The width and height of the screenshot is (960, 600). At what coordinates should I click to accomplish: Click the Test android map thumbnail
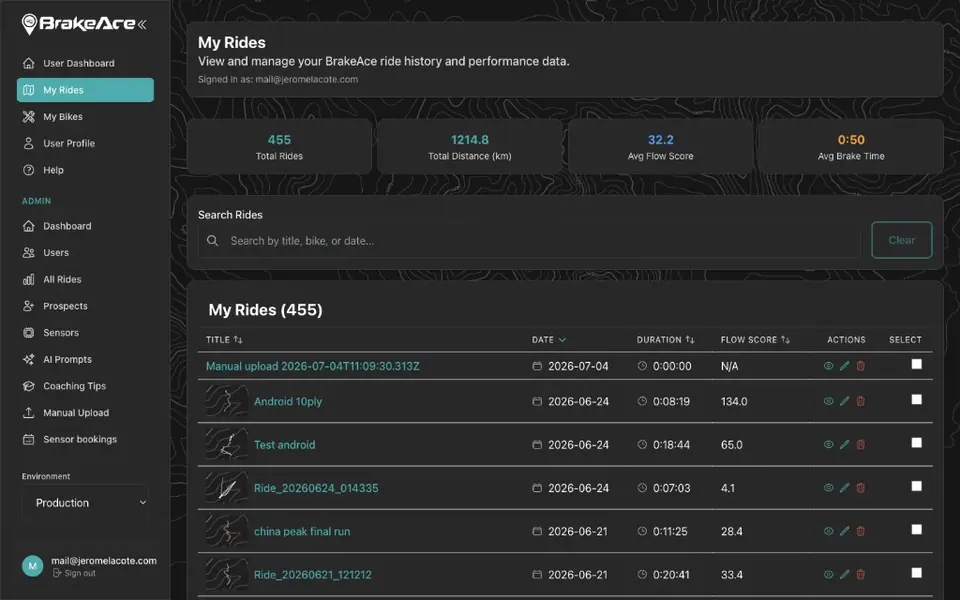coord(227,444)
